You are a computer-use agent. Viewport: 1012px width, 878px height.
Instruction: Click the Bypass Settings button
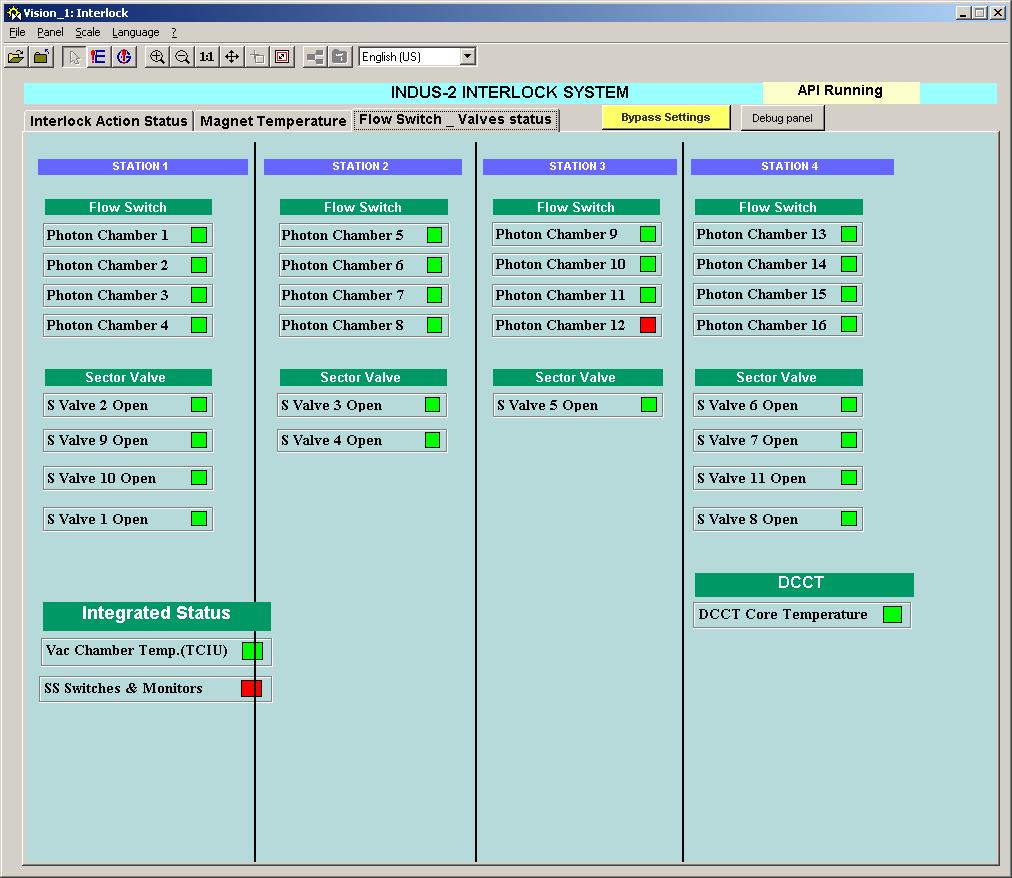point(665,117)
